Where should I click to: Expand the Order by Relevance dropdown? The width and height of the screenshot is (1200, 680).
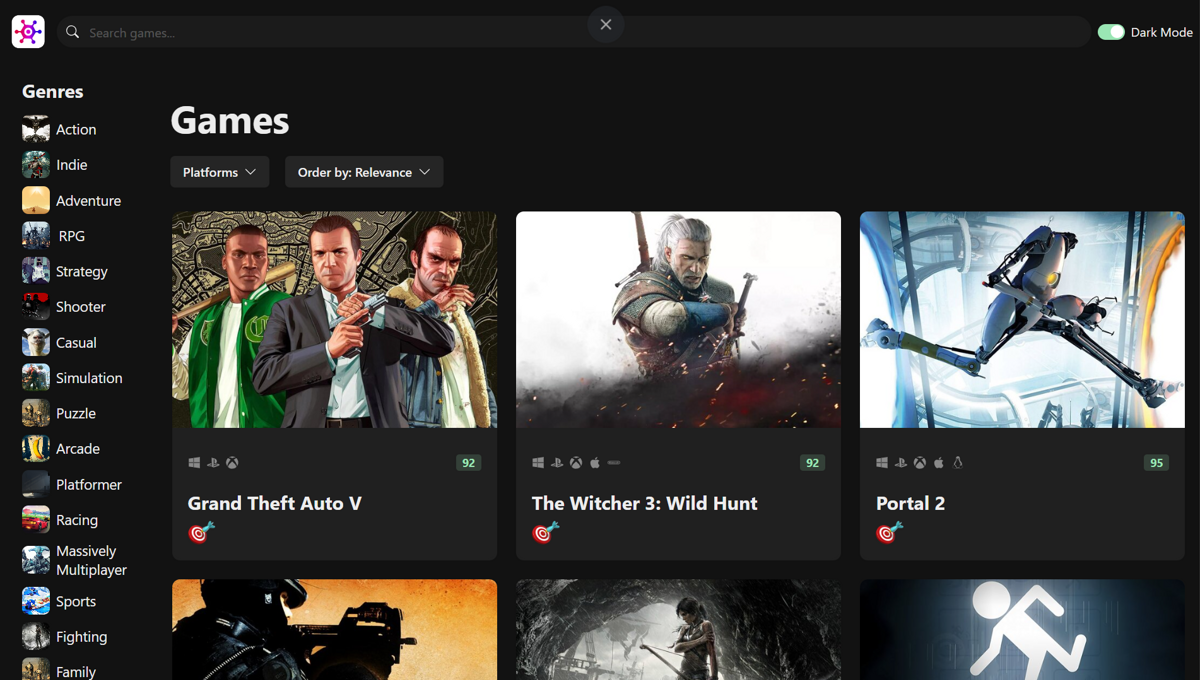click(x=364, y=171)
